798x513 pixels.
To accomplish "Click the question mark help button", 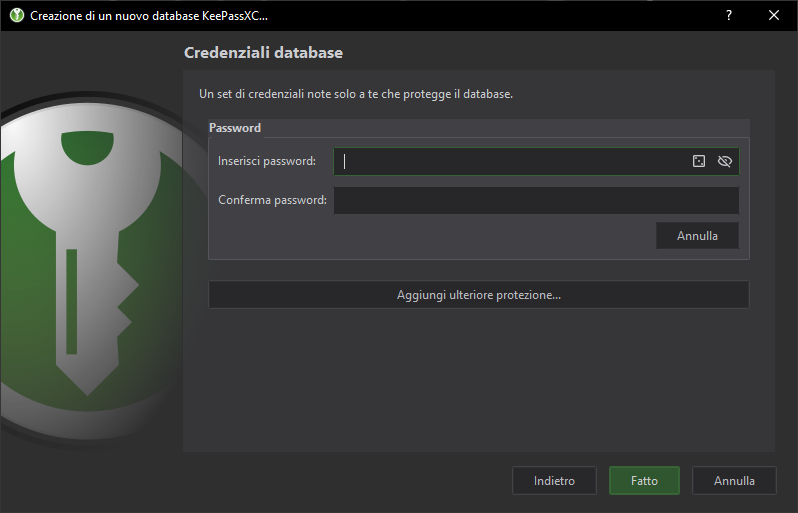I will [729, 16].
